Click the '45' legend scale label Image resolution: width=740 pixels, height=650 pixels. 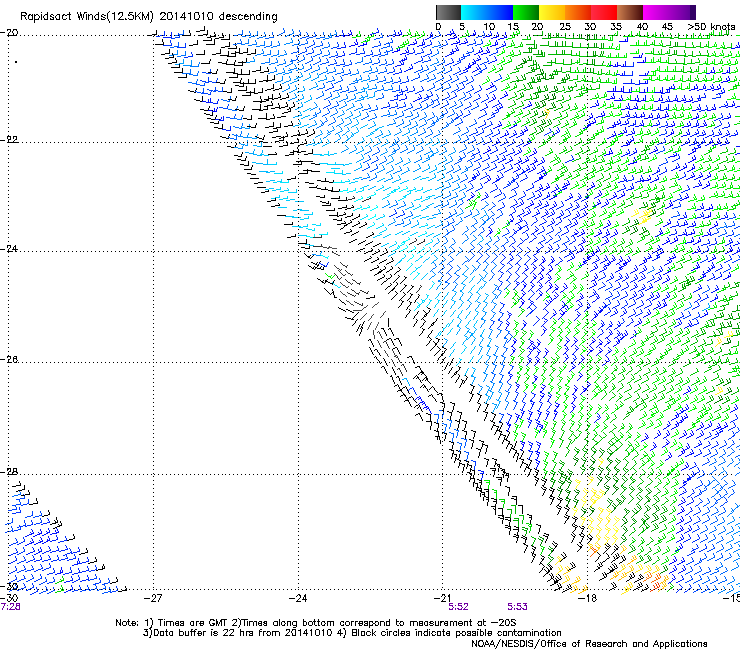666,27
